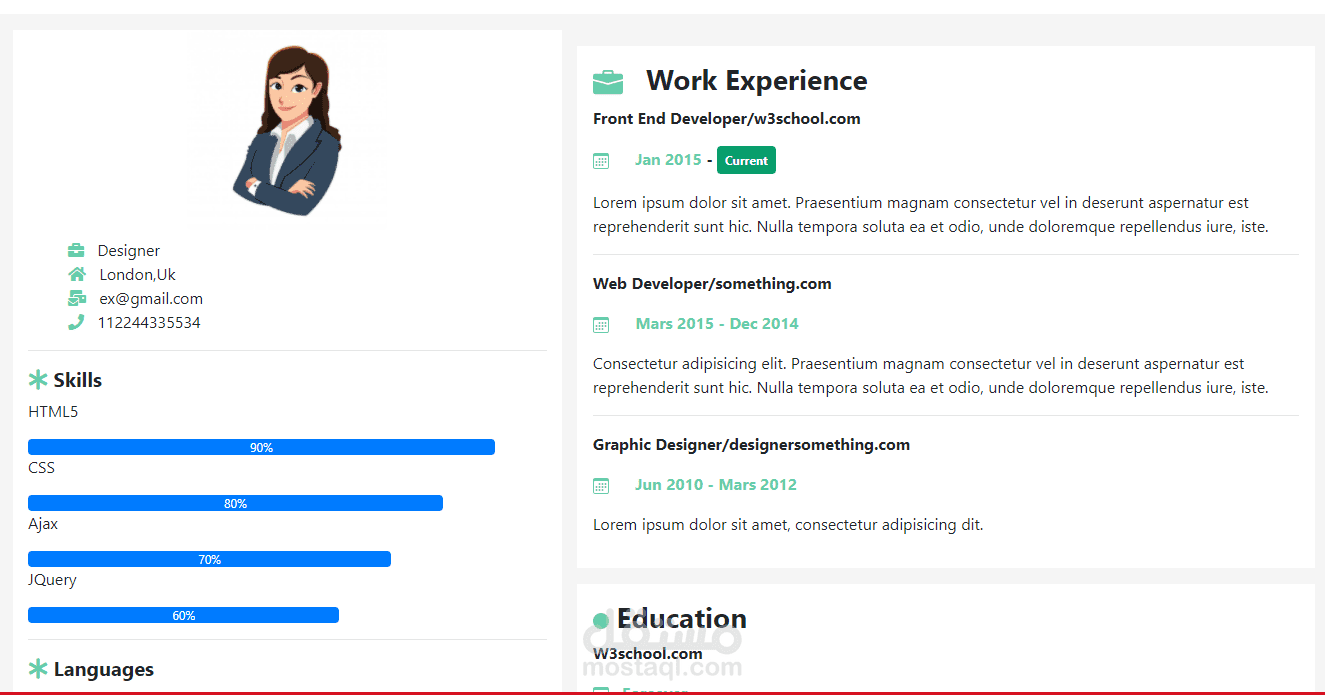
Task: Click the briefcase icon beside Designer
Action: pyautogui.click(x=76, y=250)
